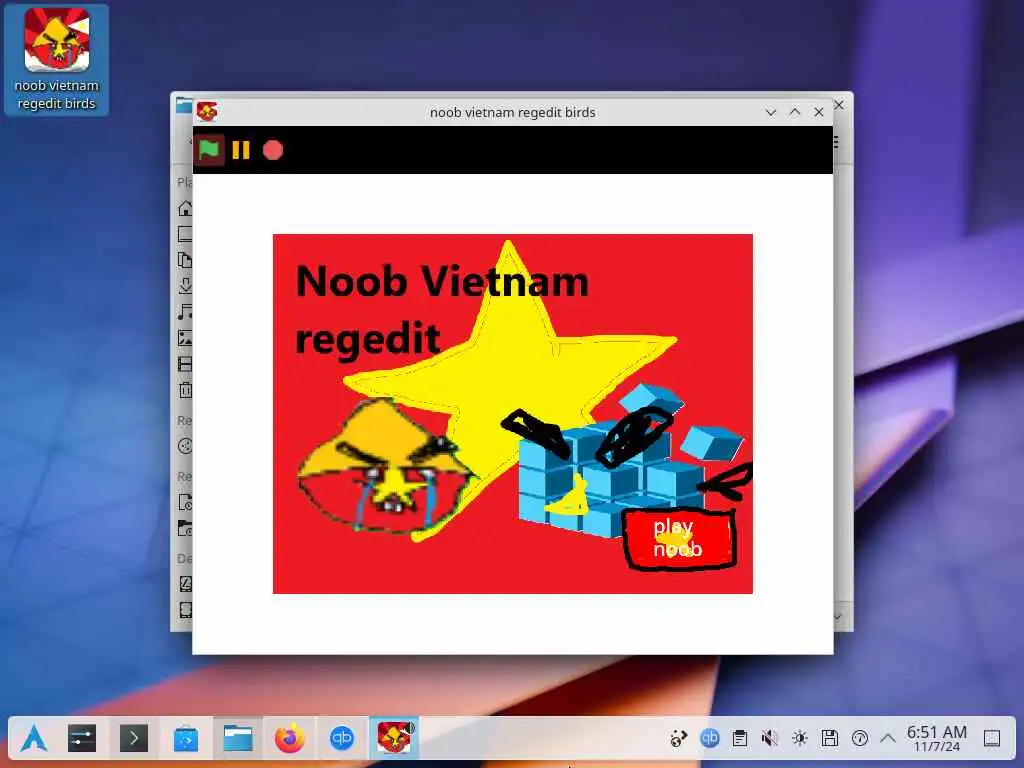Screen dimensions: 1024x768
Task: Go to Home in file manager sidebar
Action: pos(185,209)
